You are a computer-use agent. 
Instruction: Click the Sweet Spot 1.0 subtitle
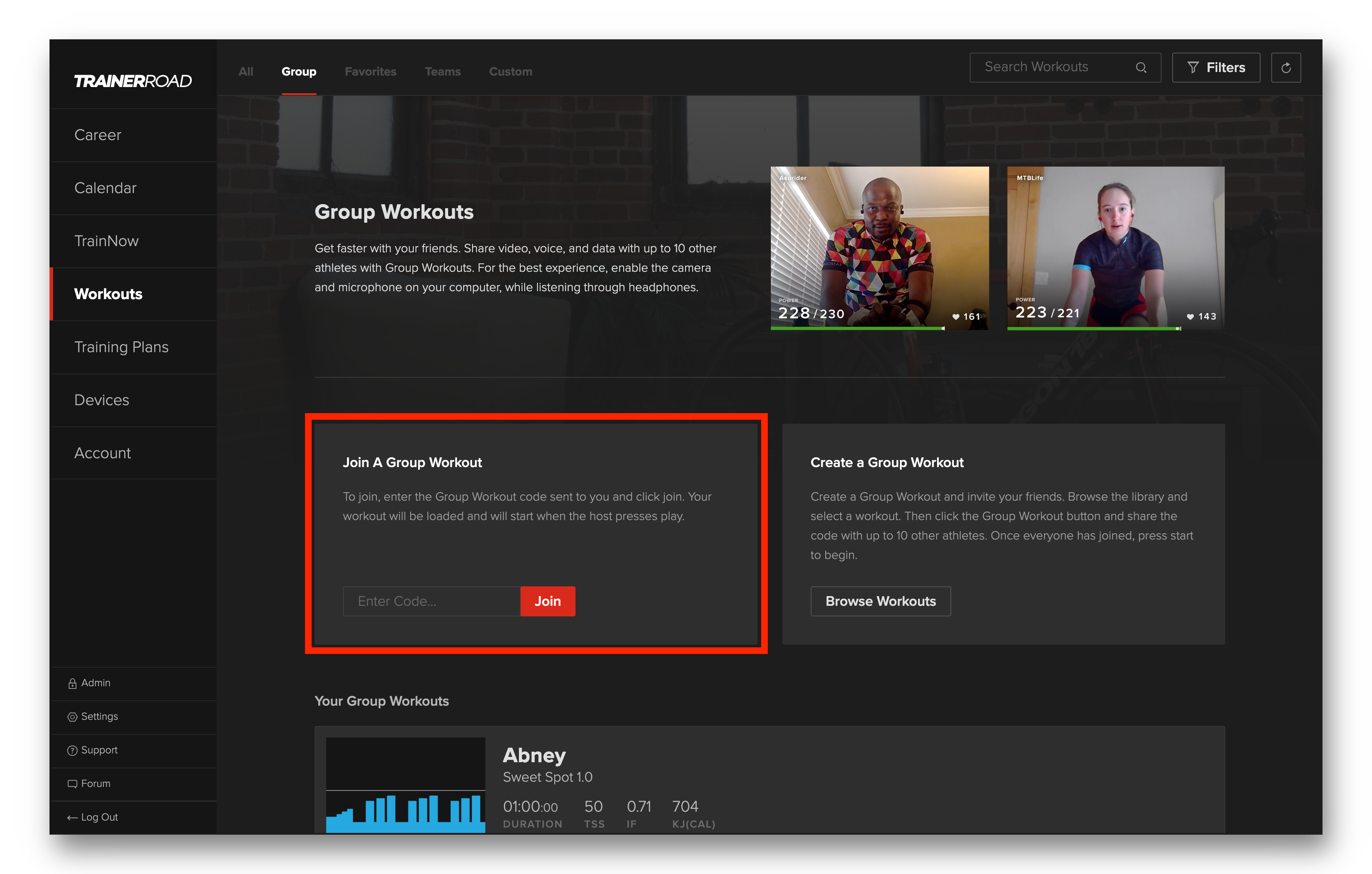(548, 778)
